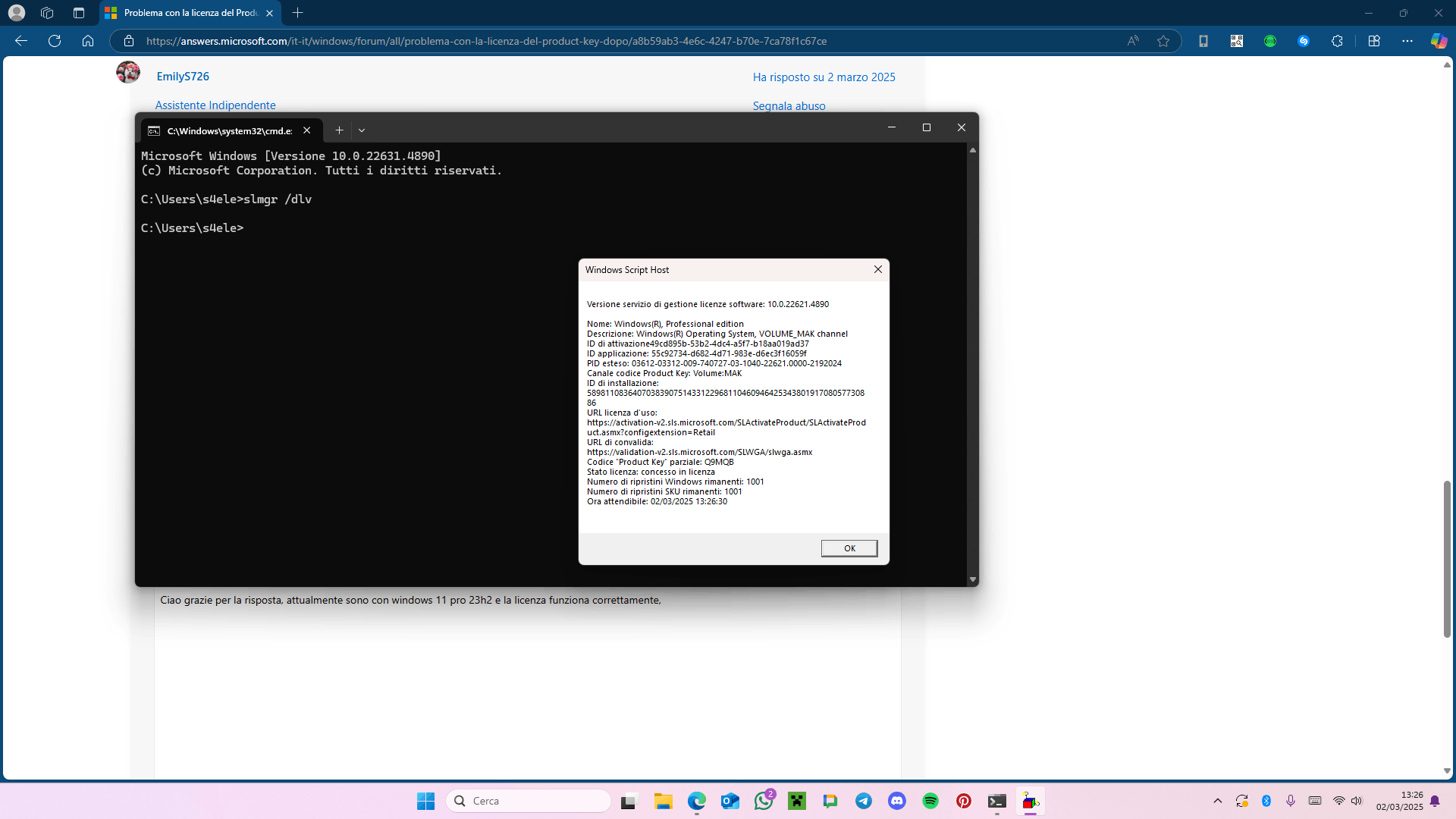The width and height of the screenshot is (1456, 819).
Task: Click 'Segnala abuso' link
Action: point(789,106)
